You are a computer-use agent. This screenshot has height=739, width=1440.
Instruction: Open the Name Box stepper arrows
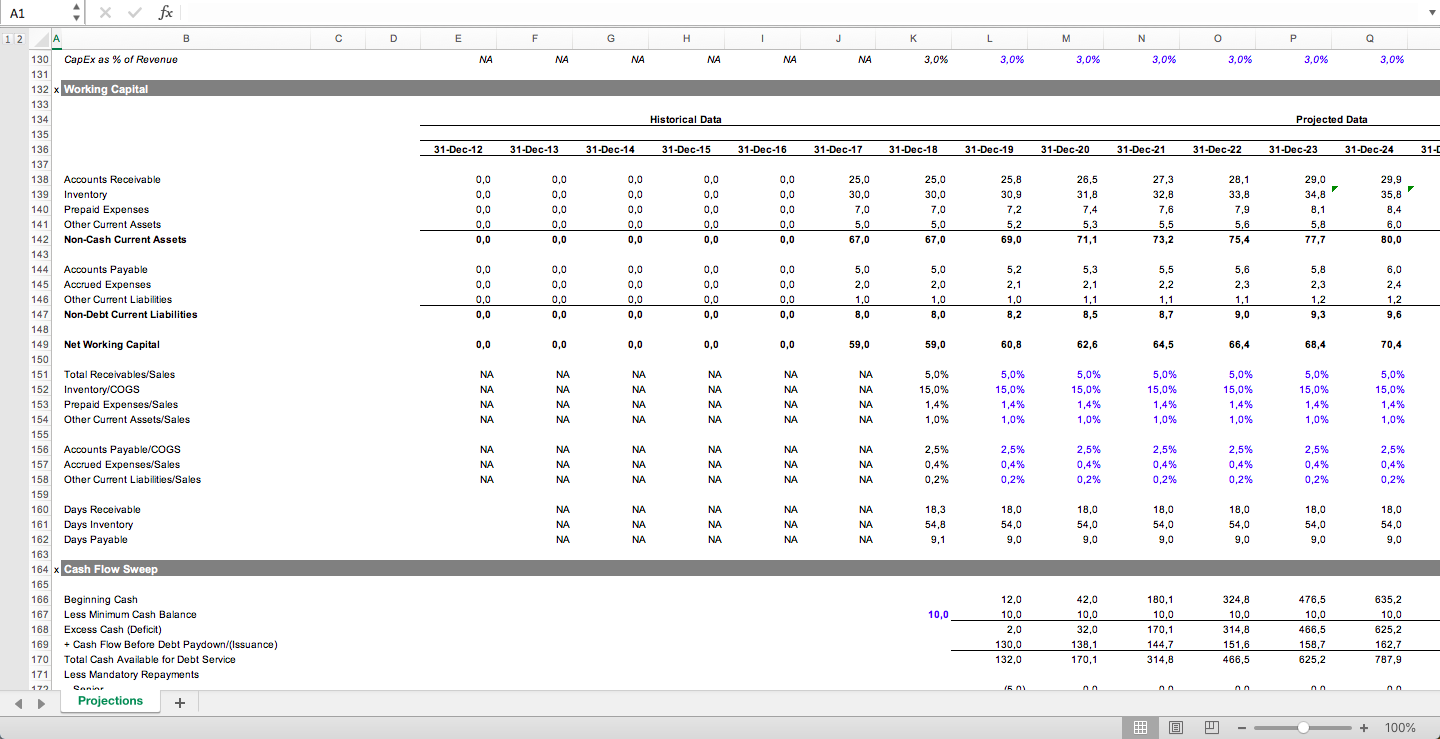coord(75,12)
